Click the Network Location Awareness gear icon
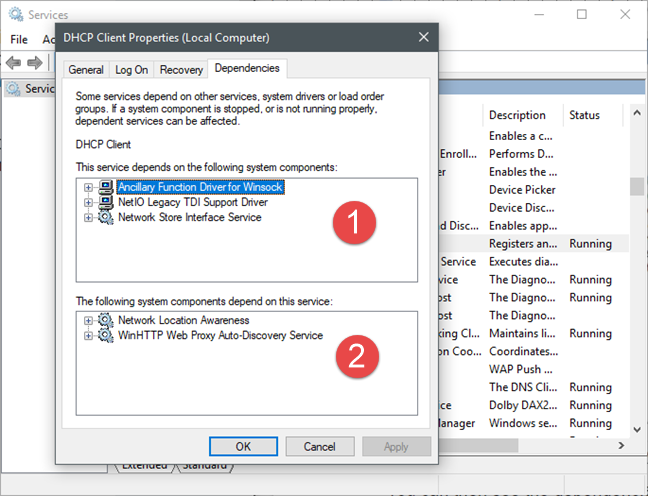The width and height of the screenshot is (648, 496). [106, 320]
